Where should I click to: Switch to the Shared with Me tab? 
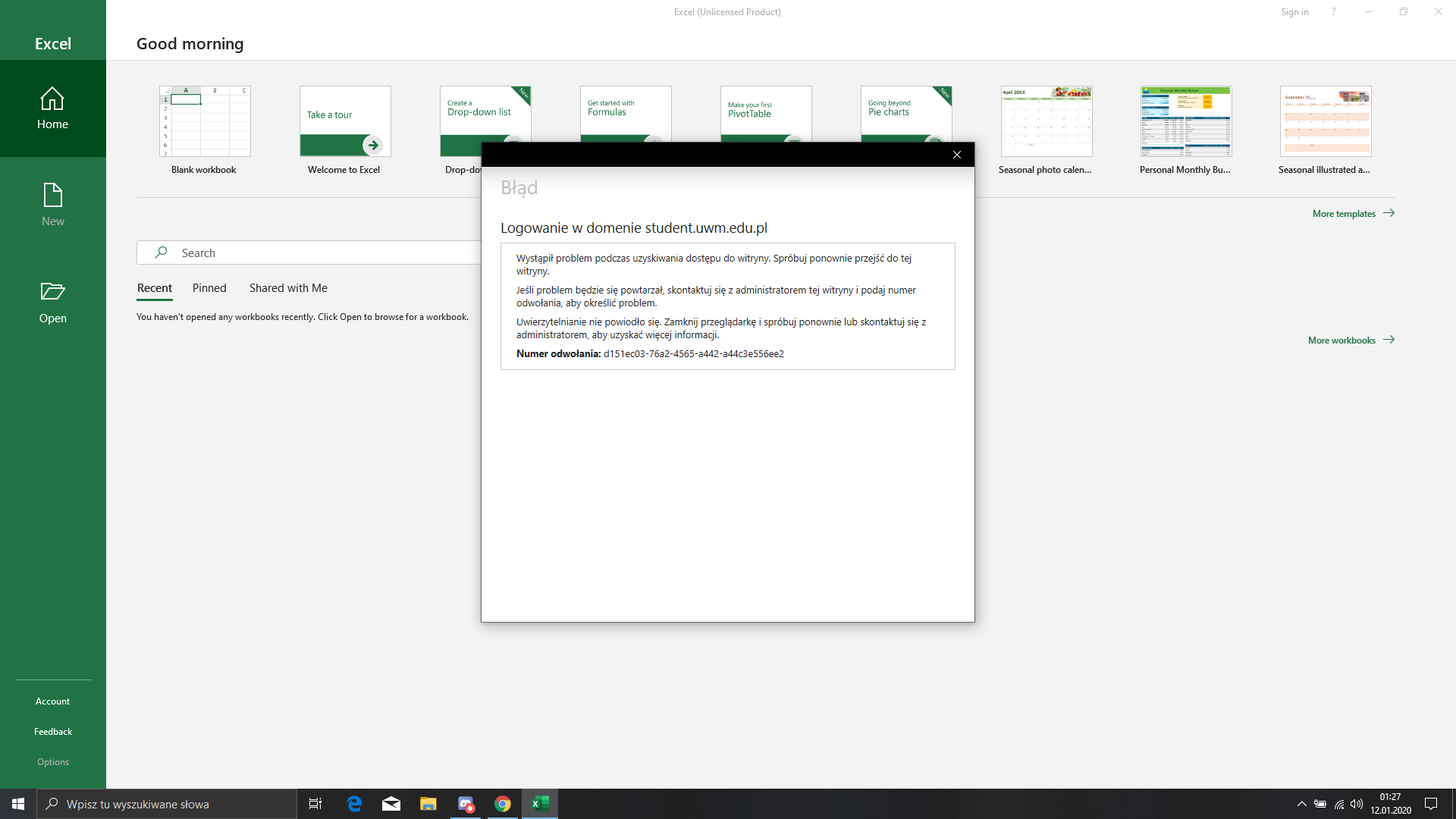click(x=288, y=288)
